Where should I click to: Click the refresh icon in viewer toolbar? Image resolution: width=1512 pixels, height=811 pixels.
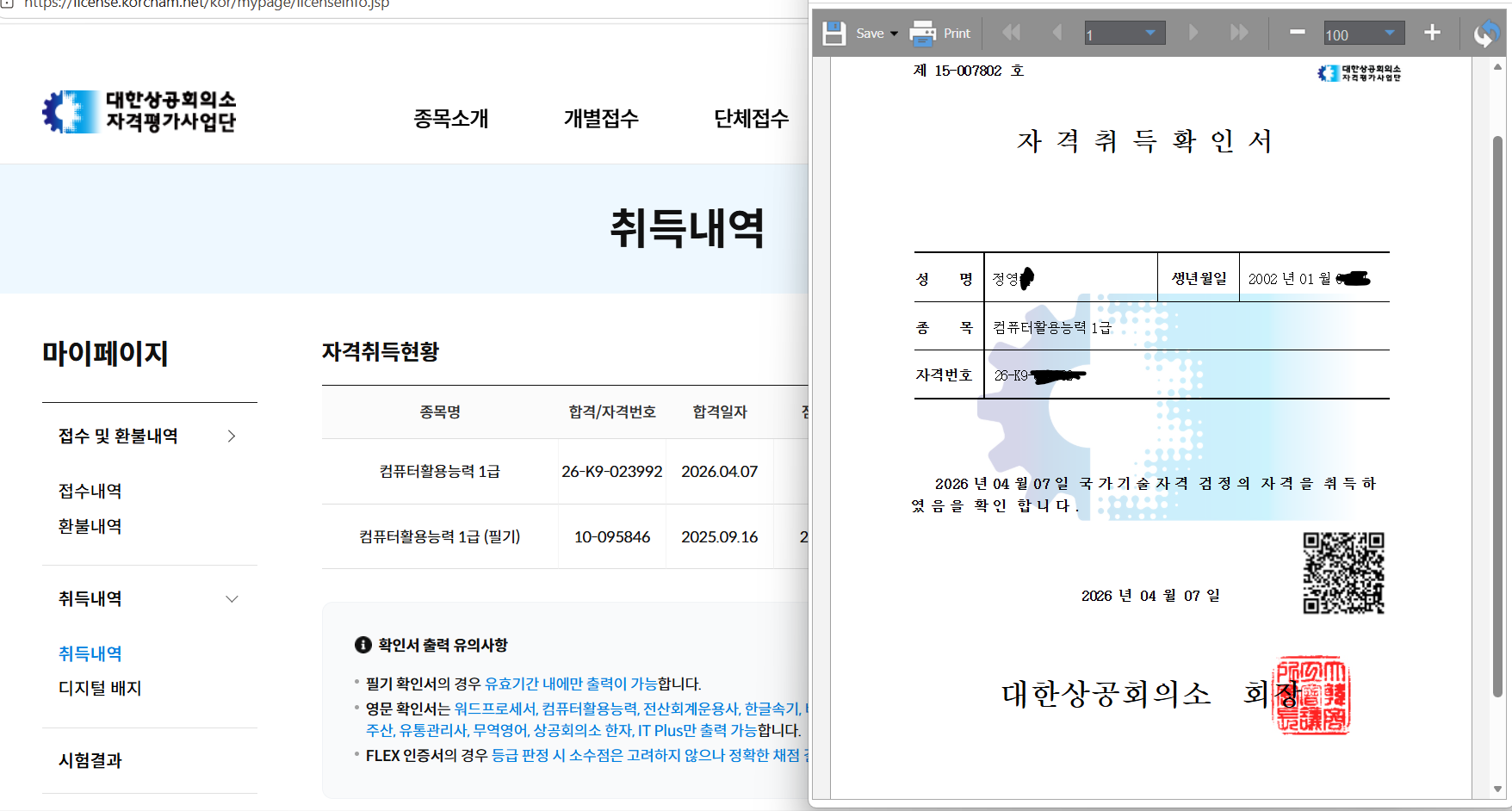point(1486,34)
